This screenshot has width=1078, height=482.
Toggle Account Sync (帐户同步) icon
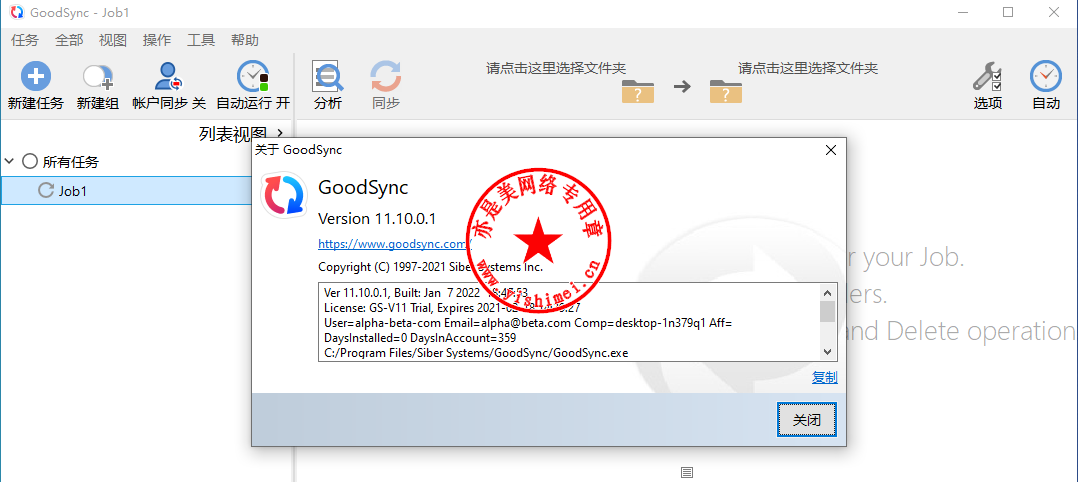[x=168, y=76]
